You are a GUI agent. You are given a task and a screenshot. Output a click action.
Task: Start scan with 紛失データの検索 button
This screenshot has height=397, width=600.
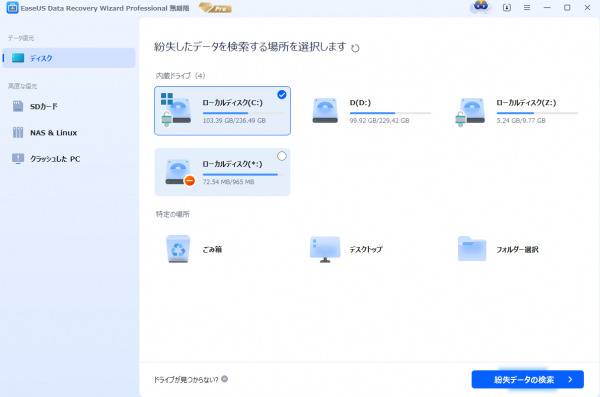[528, 379]
